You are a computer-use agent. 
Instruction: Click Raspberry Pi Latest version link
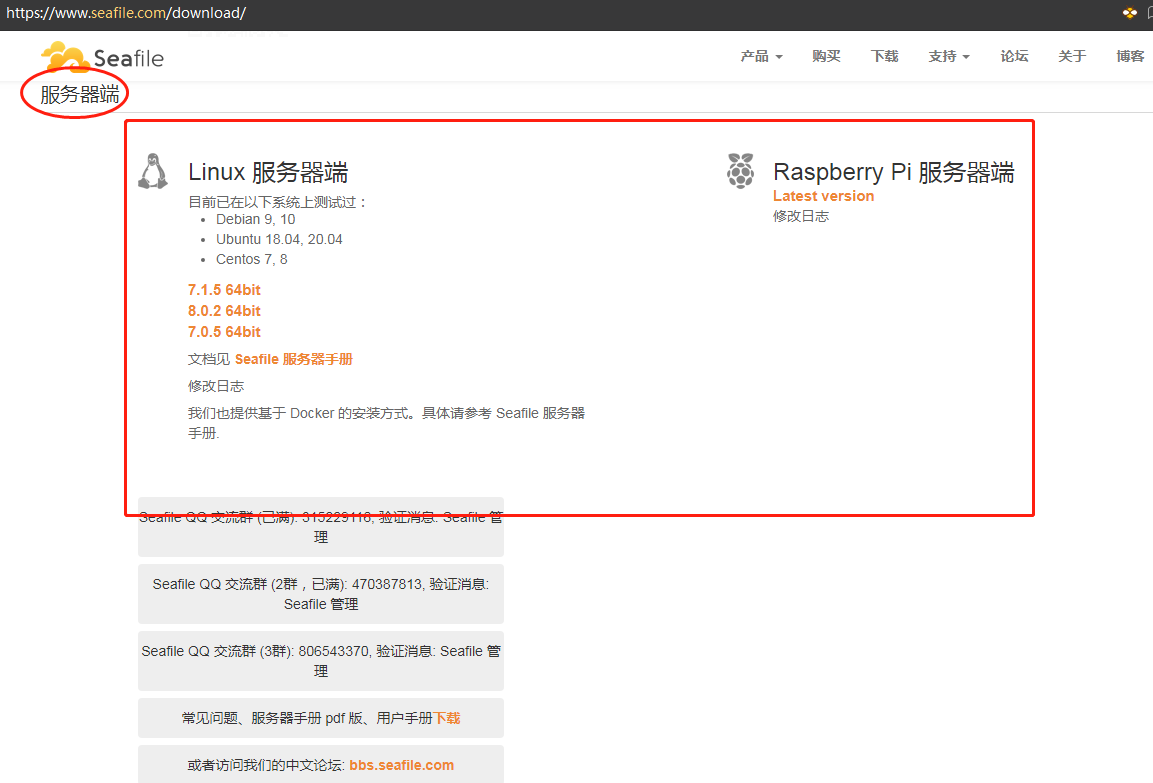click(x=823, y=196)
